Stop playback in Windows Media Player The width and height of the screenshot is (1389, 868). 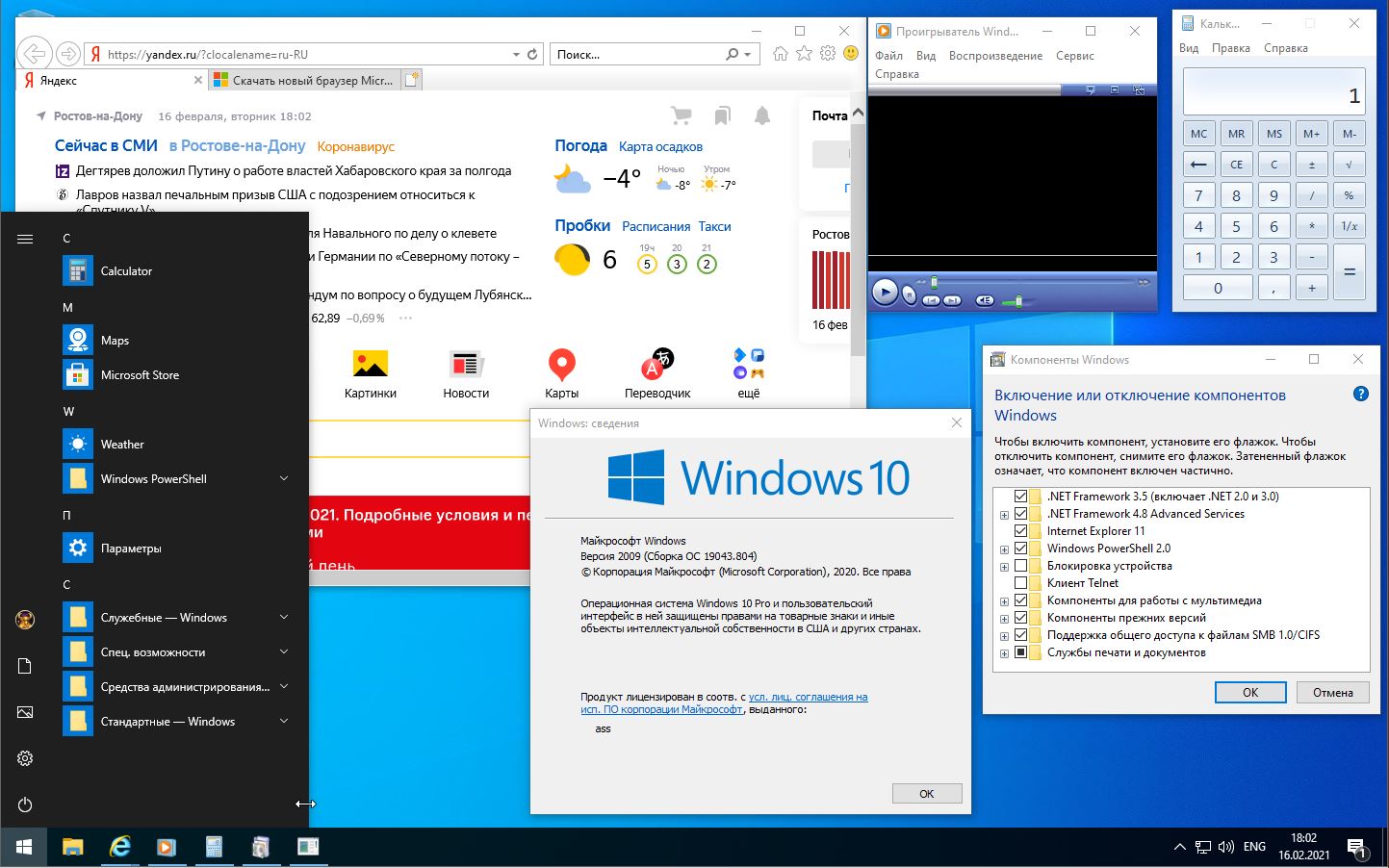[x=910, y=296]
